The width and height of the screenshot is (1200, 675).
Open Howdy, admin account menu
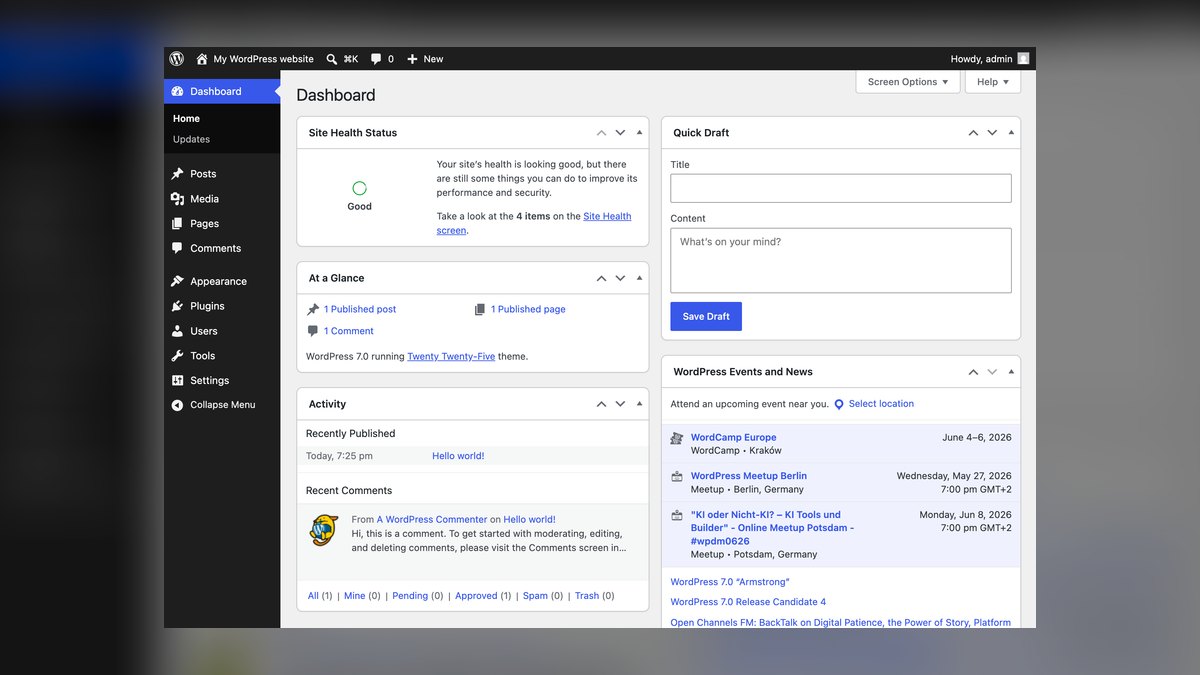point(990,59)
